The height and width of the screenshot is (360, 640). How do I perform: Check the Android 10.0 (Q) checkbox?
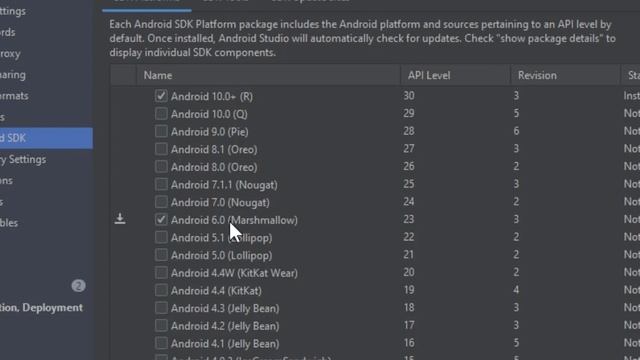point(161,113)
